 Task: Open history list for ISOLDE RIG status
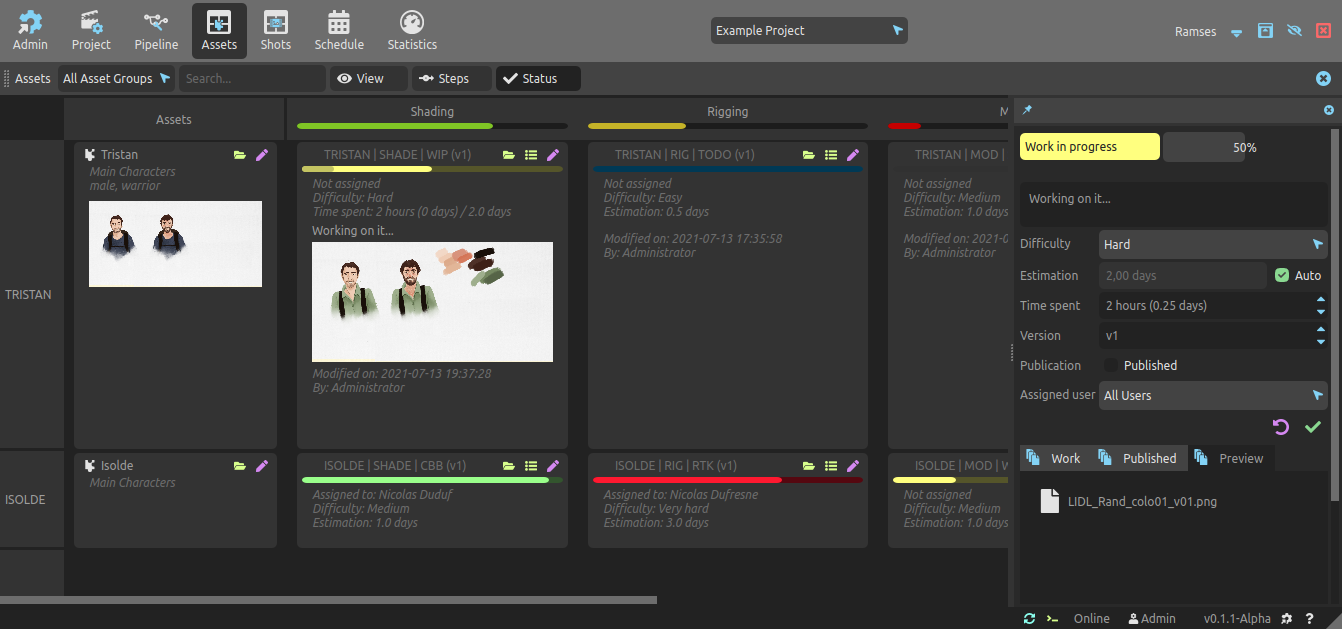click(831, 466)
